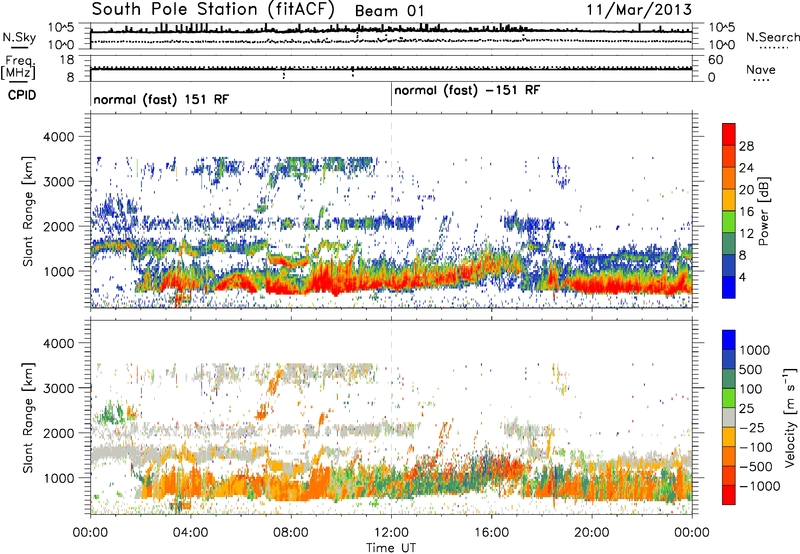The height and width of the screenshot is (554, 800).
Task: Click Velocity colorbar swatch between 25 and 100
Action: [729, 398]
